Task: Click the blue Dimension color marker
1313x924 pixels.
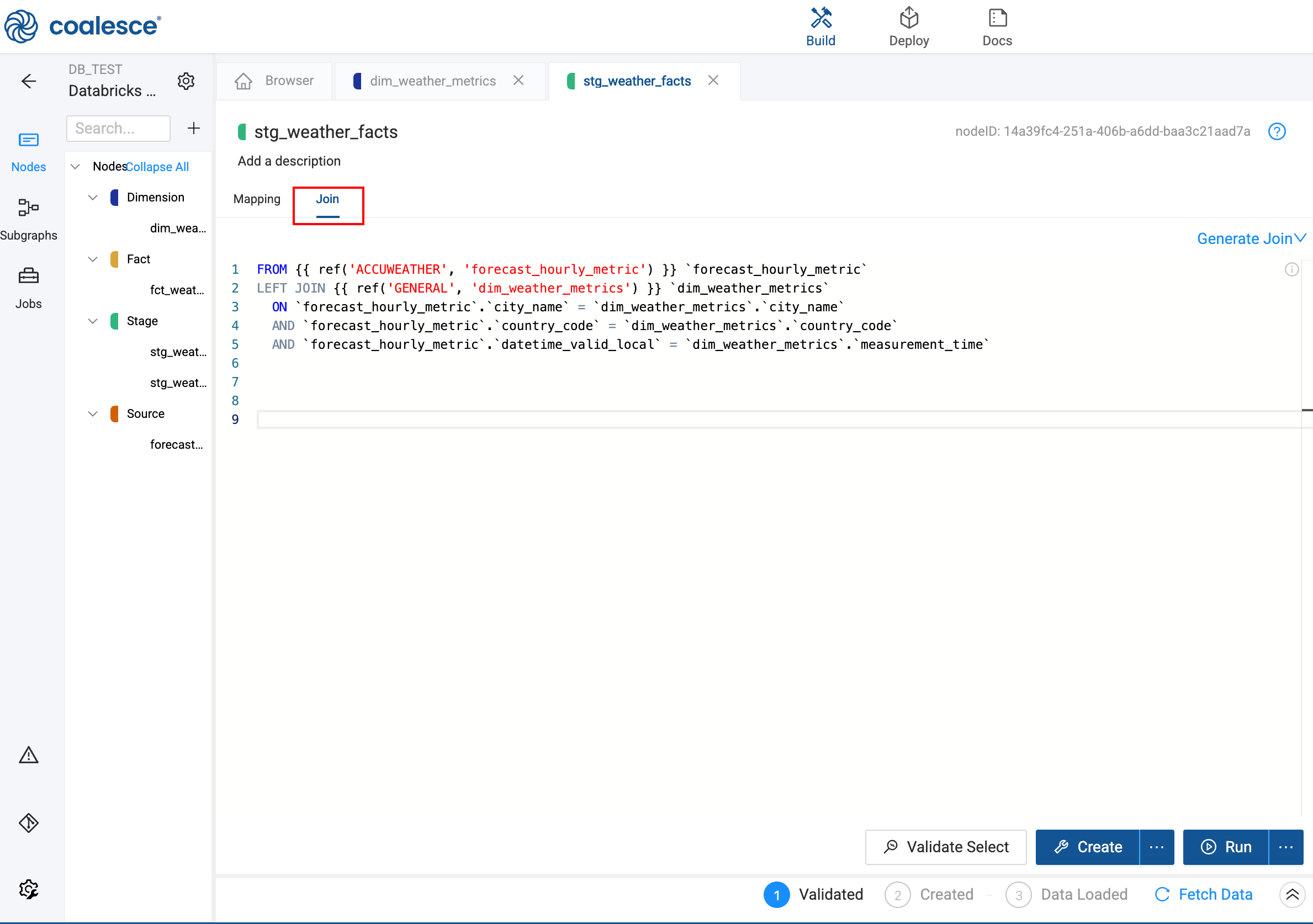Action: pyautogui.click(x=114, y=197)
